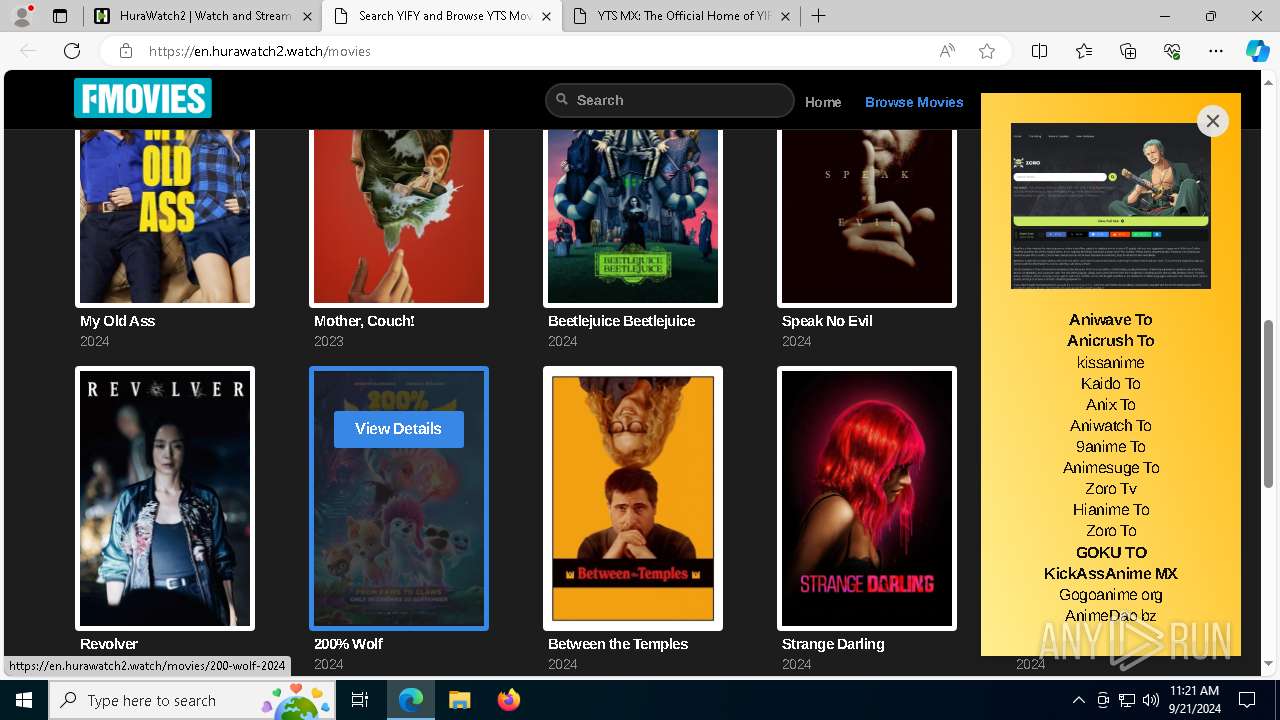
Task: Open volume control in system tray
Action: tap(1151, 700)
